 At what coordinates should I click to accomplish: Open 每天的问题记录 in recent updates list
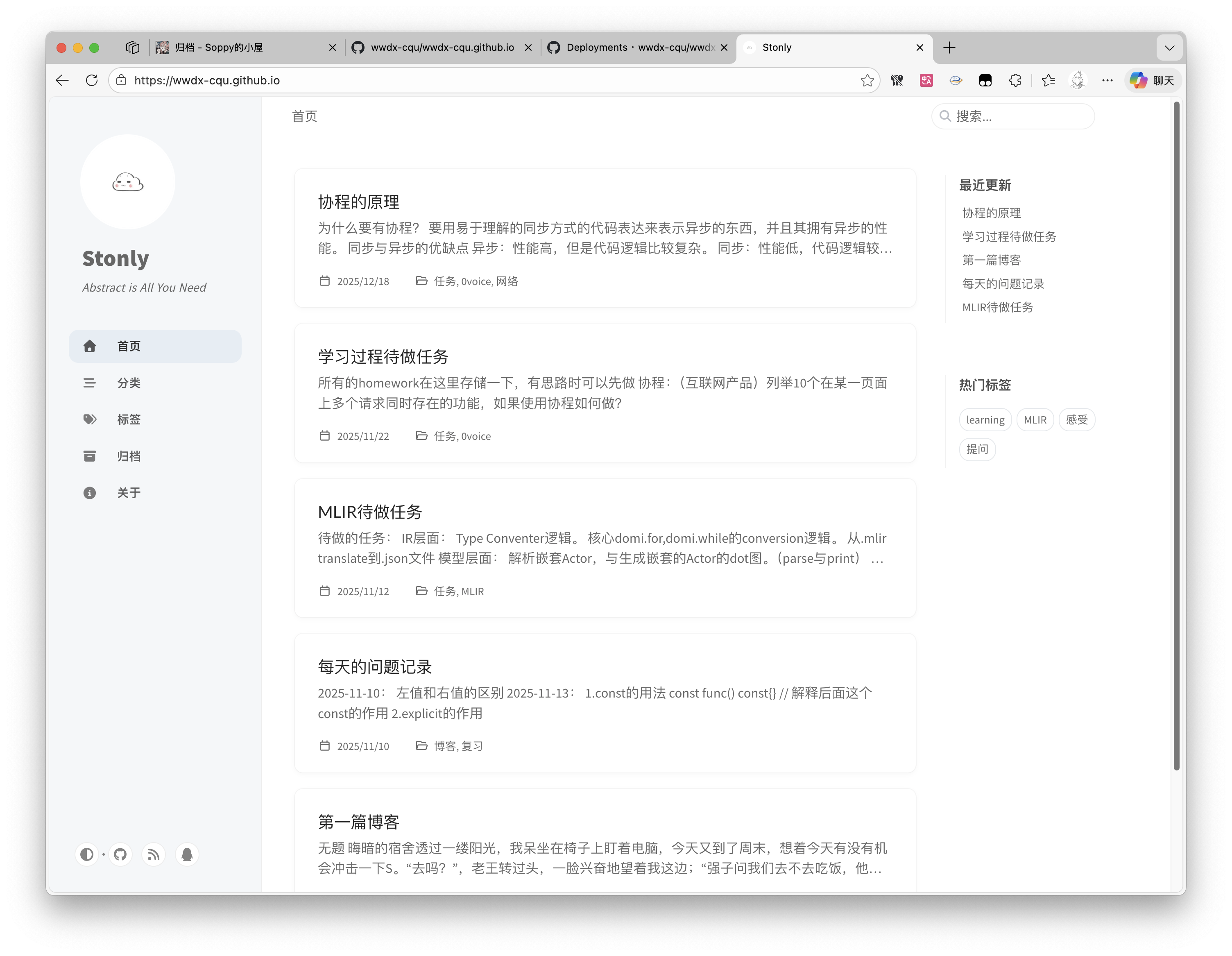[1003, 284]
